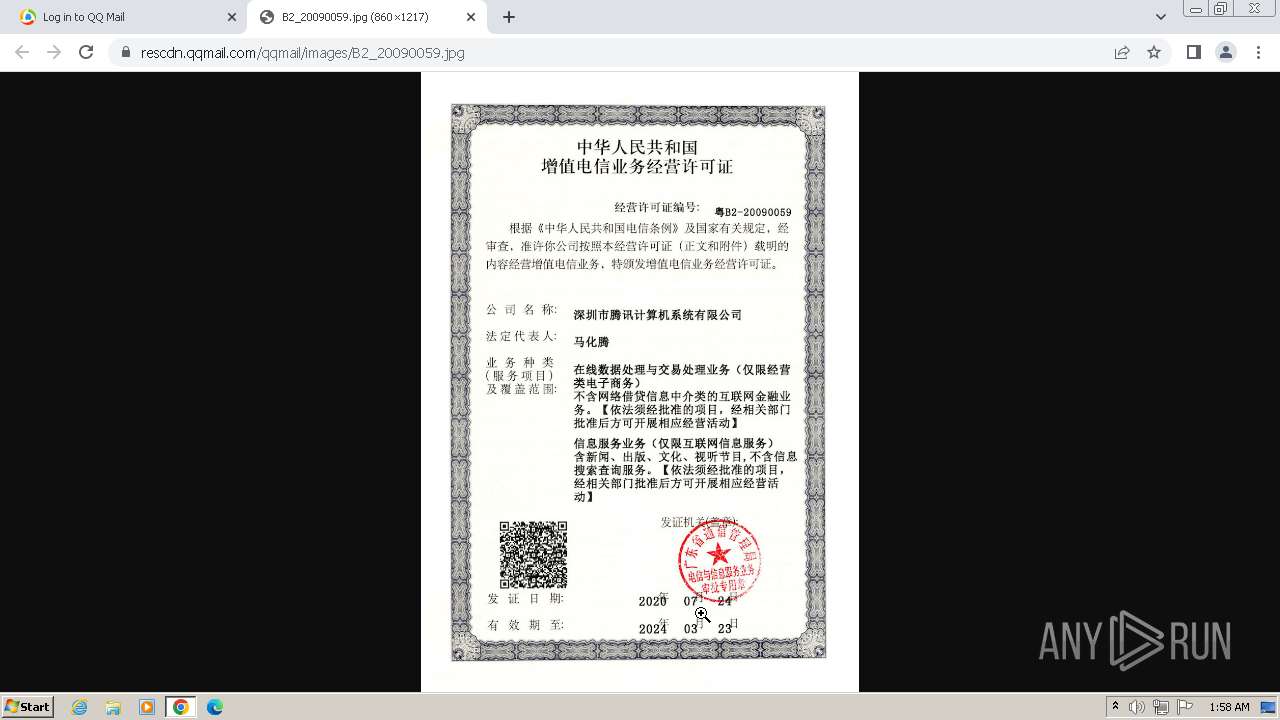Reload the current page
The width and height of the screenshot is (1280, 720).
click(x=86, y=52)
